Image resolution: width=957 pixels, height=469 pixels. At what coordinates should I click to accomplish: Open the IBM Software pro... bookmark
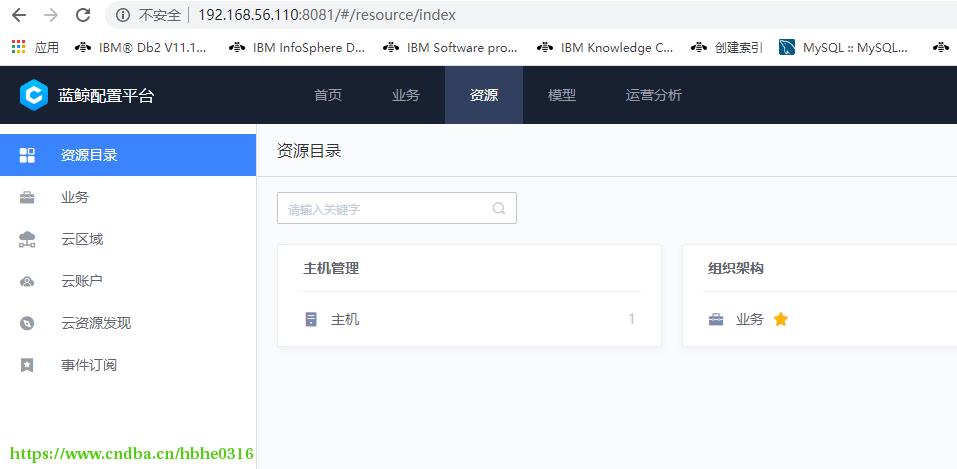pos(450,48)
